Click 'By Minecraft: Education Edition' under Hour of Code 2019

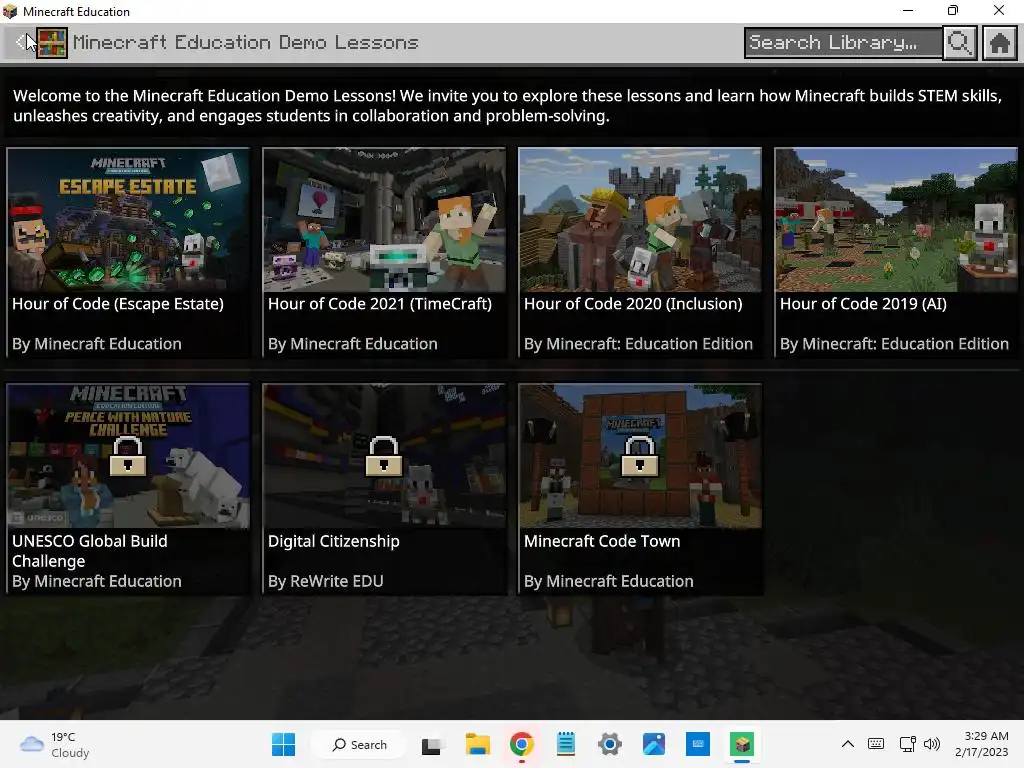click(894, 344)
